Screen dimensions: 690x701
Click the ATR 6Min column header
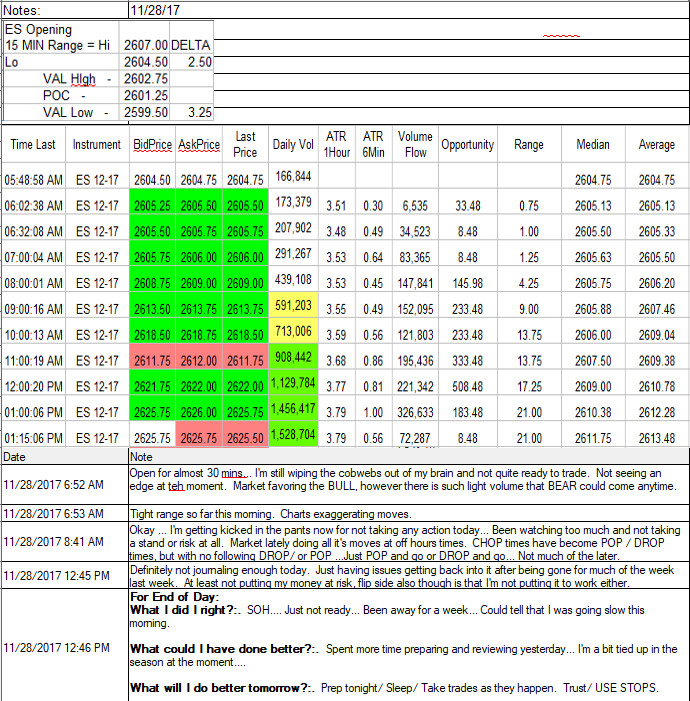(x=373, y=144)
